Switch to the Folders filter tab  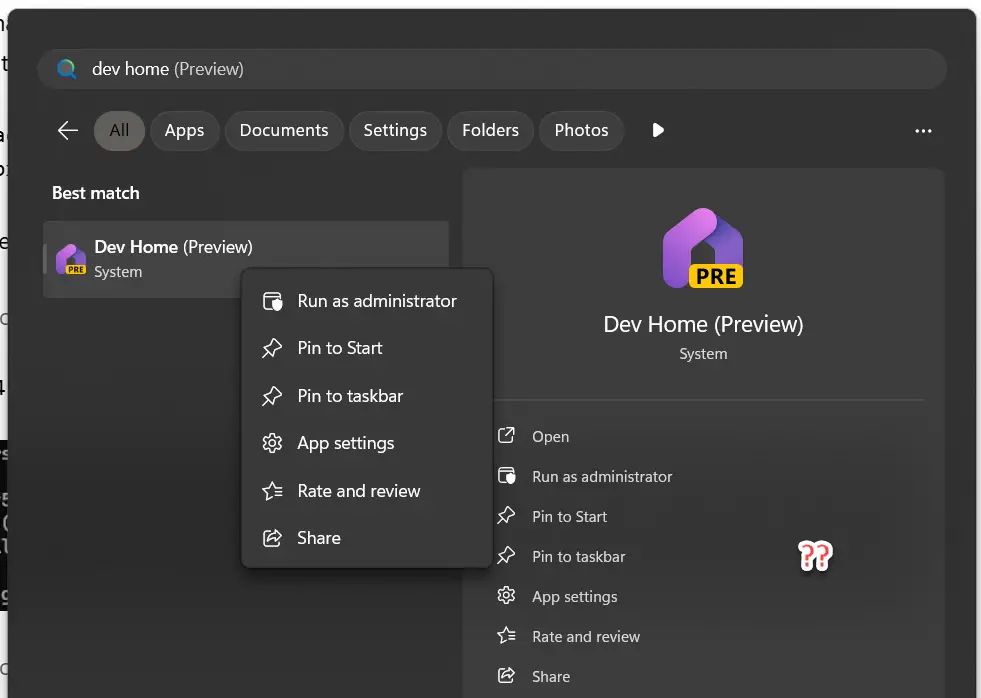(x=490, y=130)
